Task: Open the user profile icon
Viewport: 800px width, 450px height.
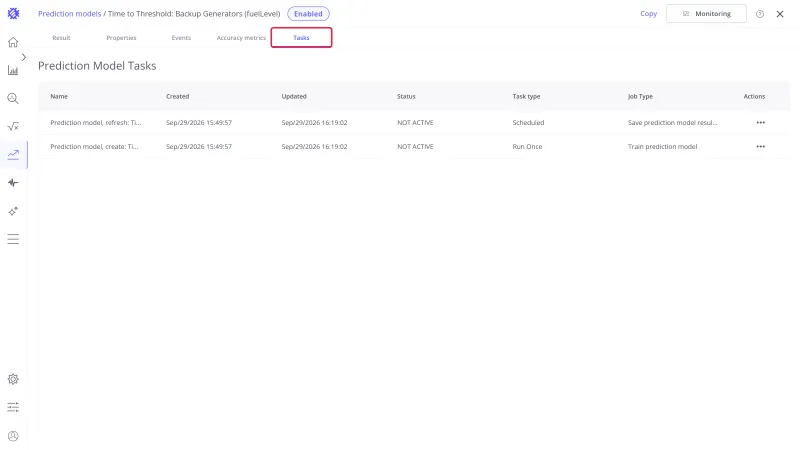Action: tap(13, 436)
